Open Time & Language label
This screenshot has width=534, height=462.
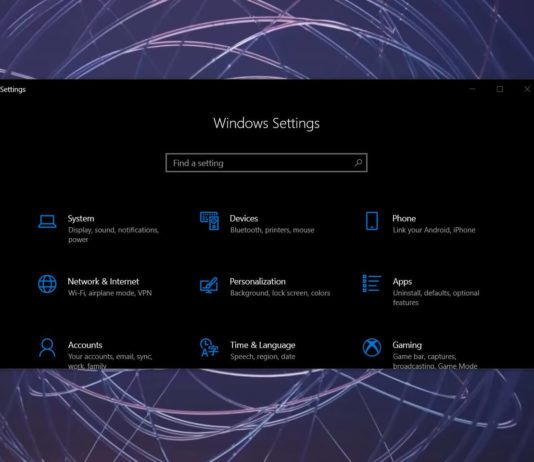pyautogui.click(x=263, y=345)
